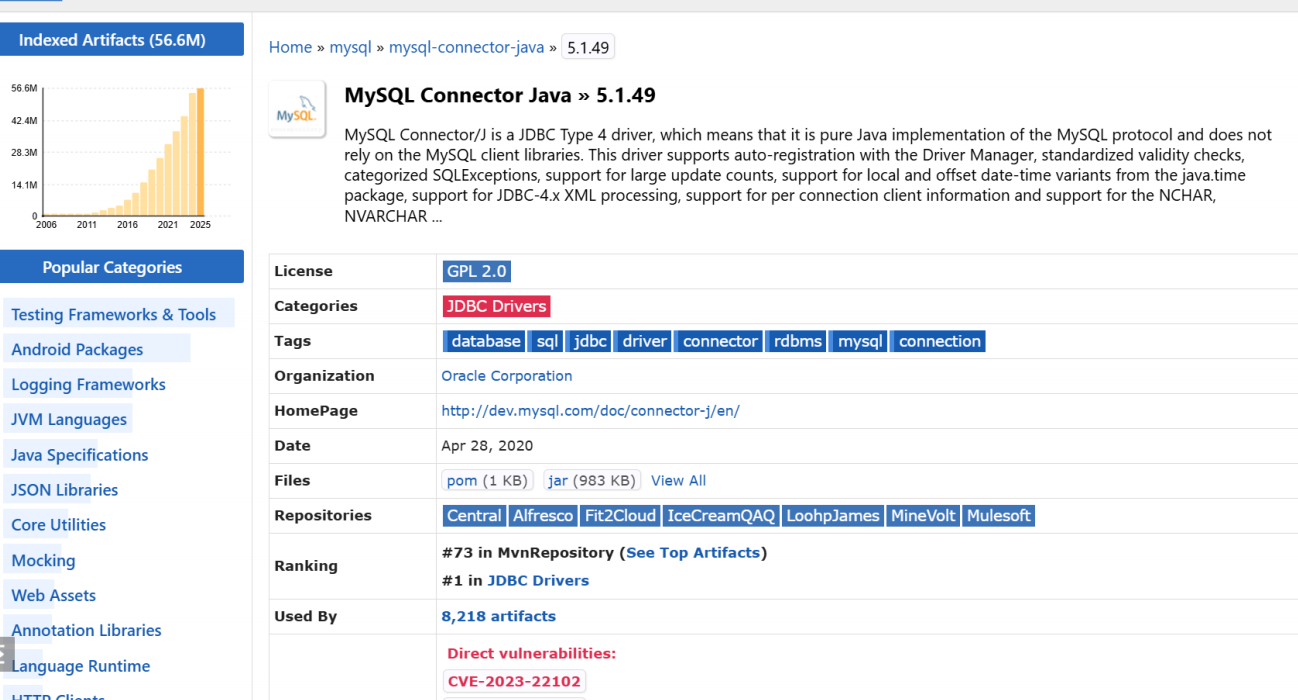The image size is (1298, 700).
Task: Visit the dev.mysql.com connector-j homepage link
Action: (x=590, y=411)
